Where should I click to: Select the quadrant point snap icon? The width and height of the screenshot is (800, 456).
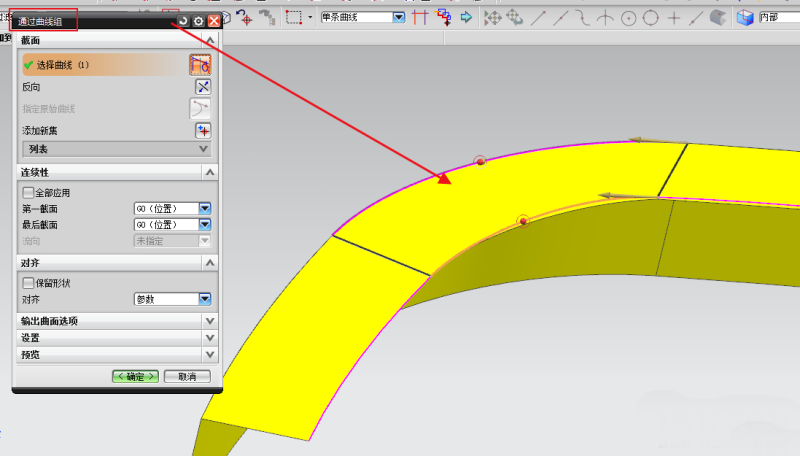(651, 17)
